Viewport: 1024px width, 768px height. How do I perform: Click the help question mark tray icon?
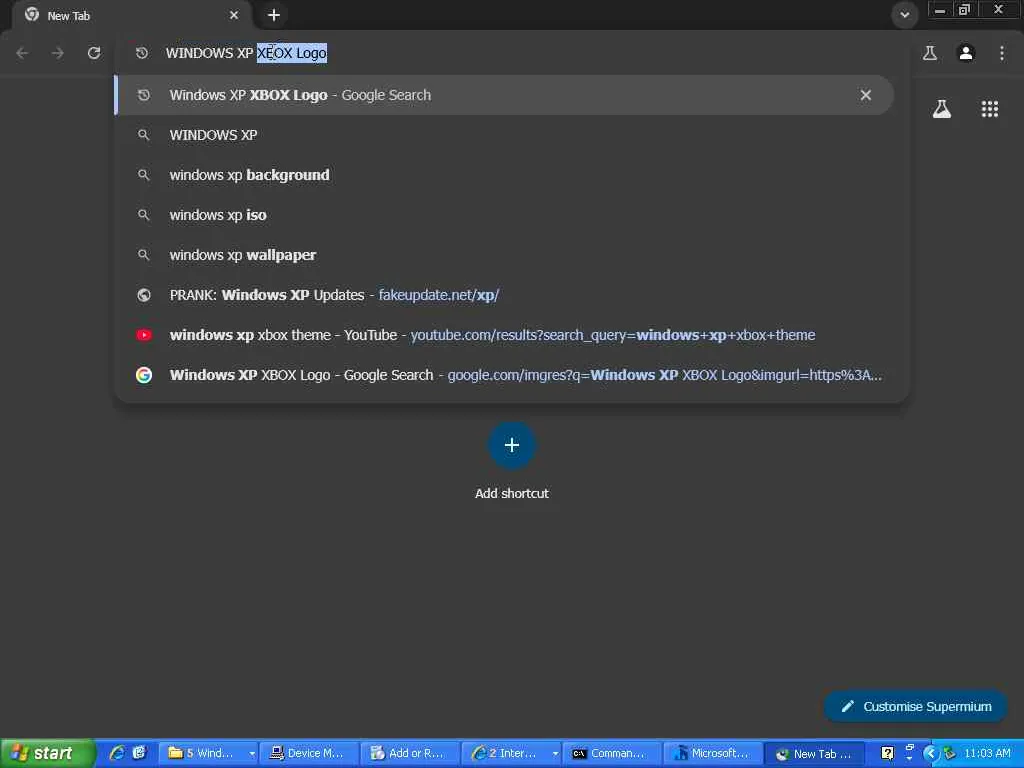tap(888, 753)
